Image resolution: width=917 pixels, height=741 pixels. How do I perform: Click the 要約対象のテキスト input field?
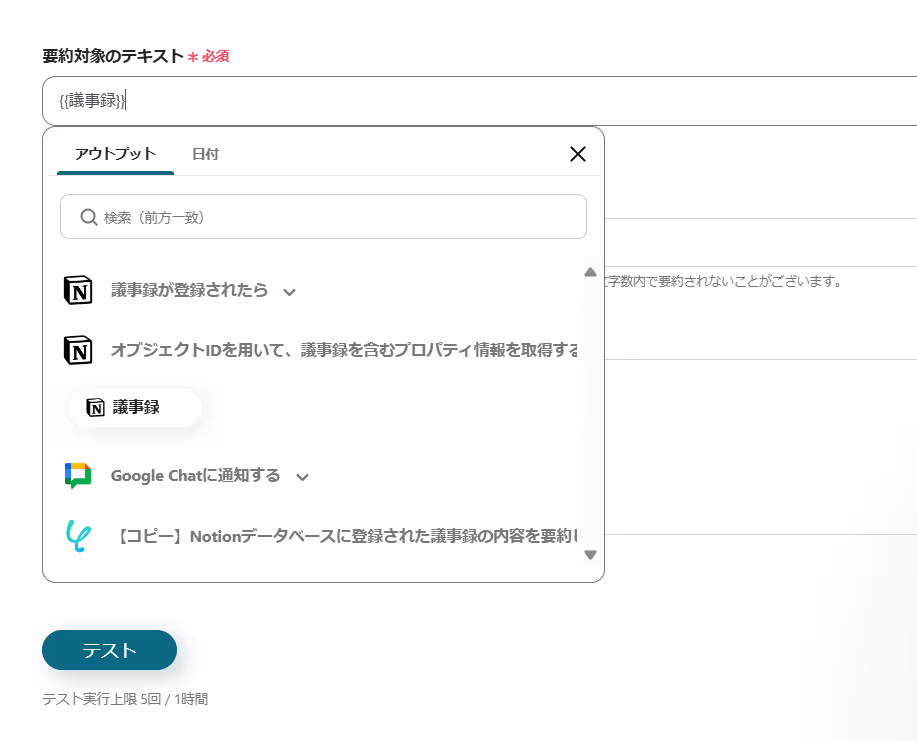pyautogui.click(x=480, y=101)
